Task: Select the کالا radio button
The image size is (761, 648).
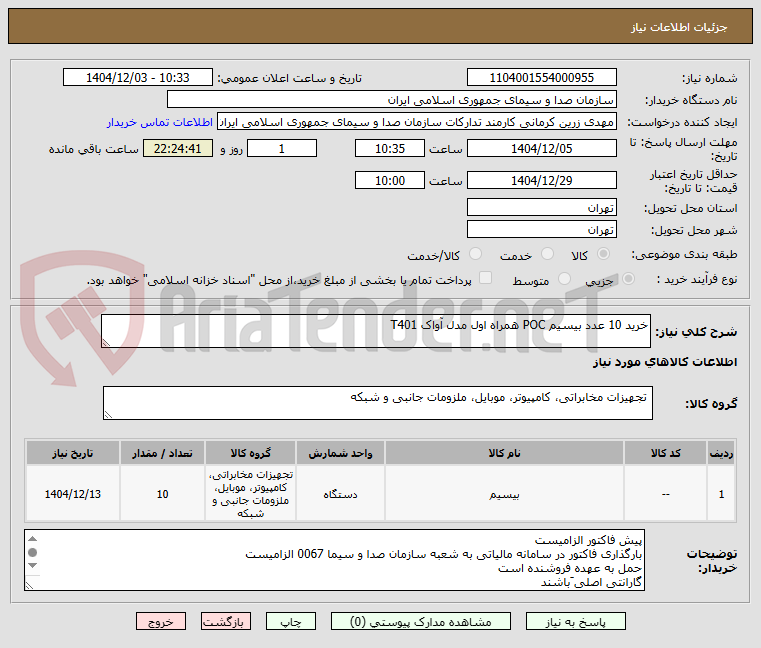Action: pos(604,254)
